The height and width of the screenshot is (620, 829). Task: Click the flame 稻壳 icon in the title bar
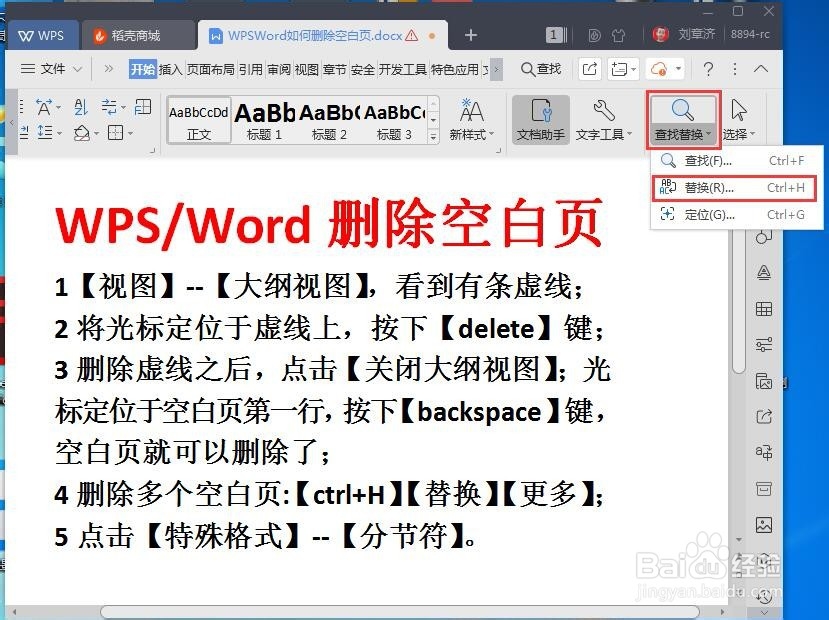pyautogui.click(x=595, y=35)
